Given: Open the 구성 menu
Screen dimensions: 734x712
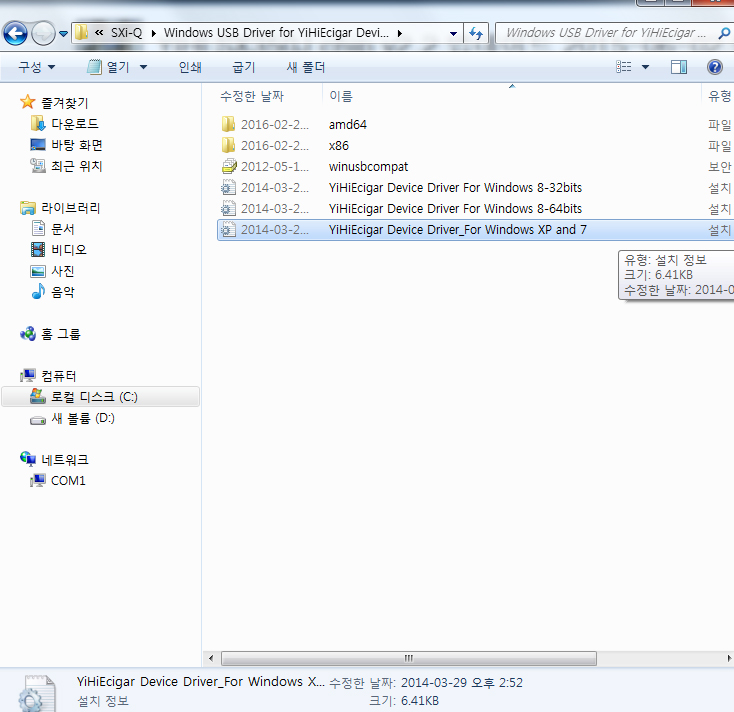Looking at the screenshot, I should tap(37, 67).
